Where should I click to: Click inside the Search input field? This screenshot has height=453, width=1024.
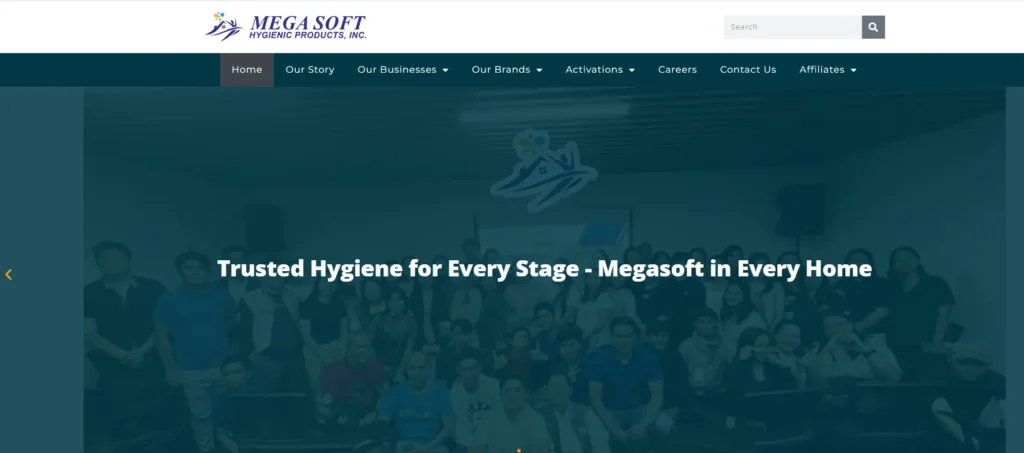[792, 27]
